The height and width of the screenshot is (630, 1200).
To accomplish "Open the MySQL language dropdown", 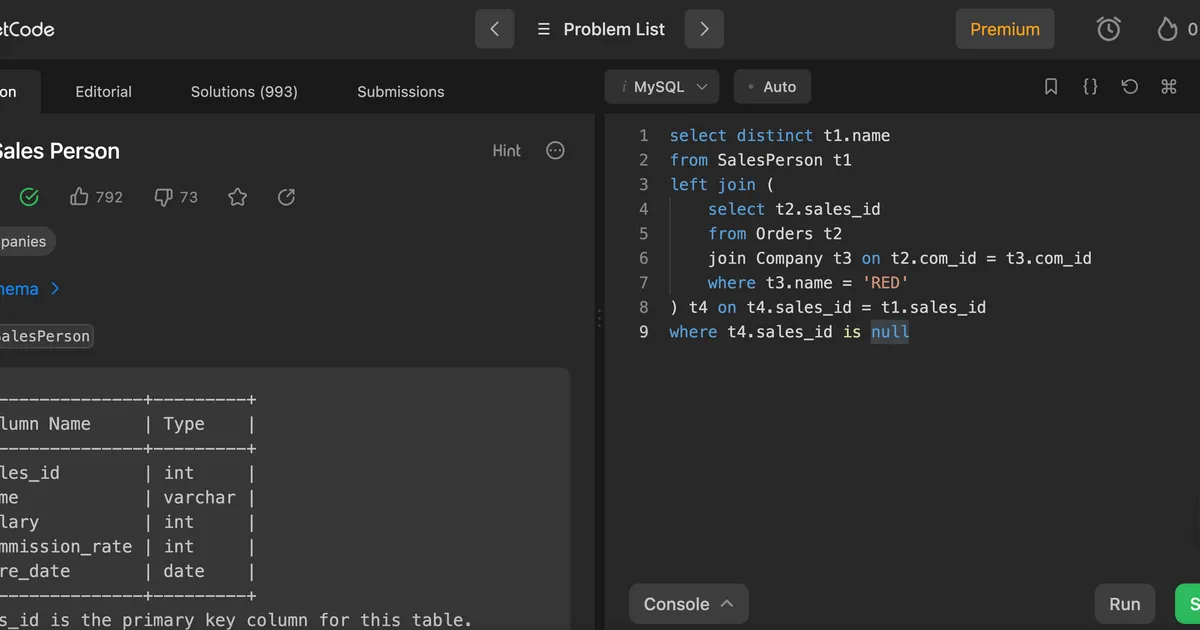I will [x=662, y=87].
